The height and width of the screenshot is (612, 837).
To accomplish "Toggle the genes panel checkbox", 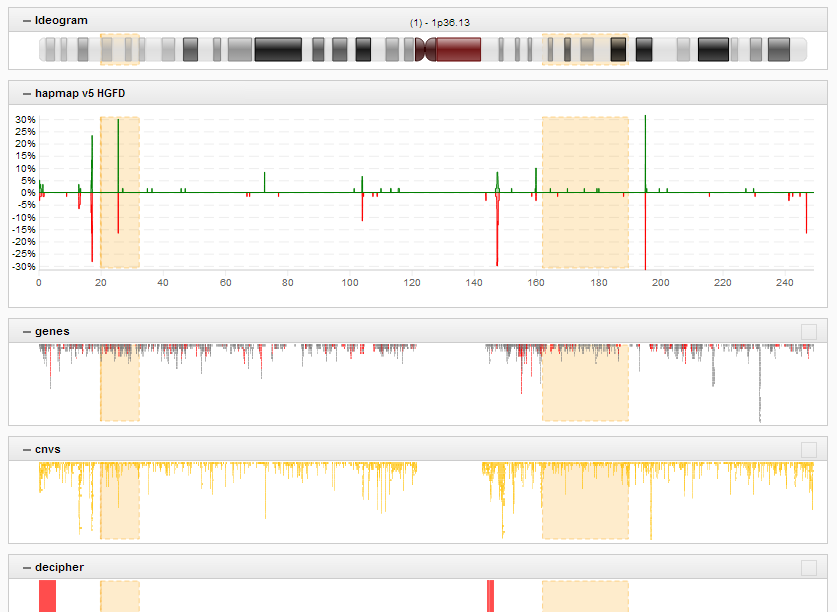I will 808,332.
